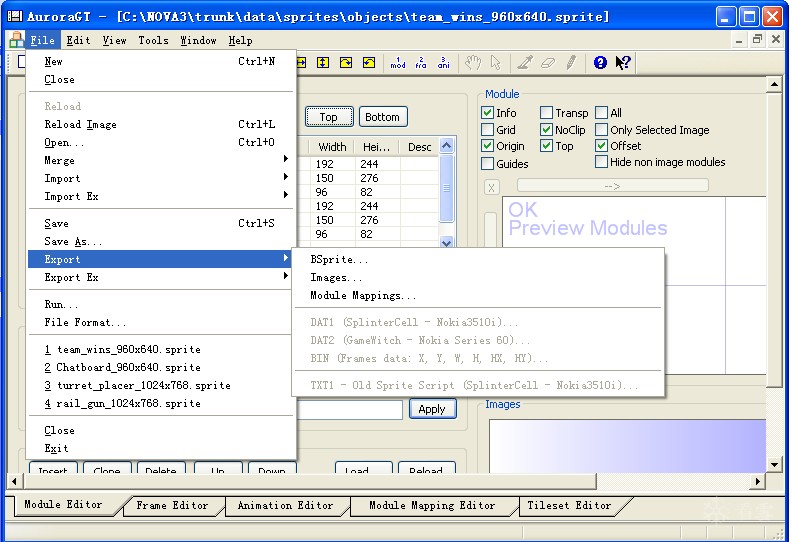792x542 pixels.
Task: Click the Bottom button
Action: (382, 117)
